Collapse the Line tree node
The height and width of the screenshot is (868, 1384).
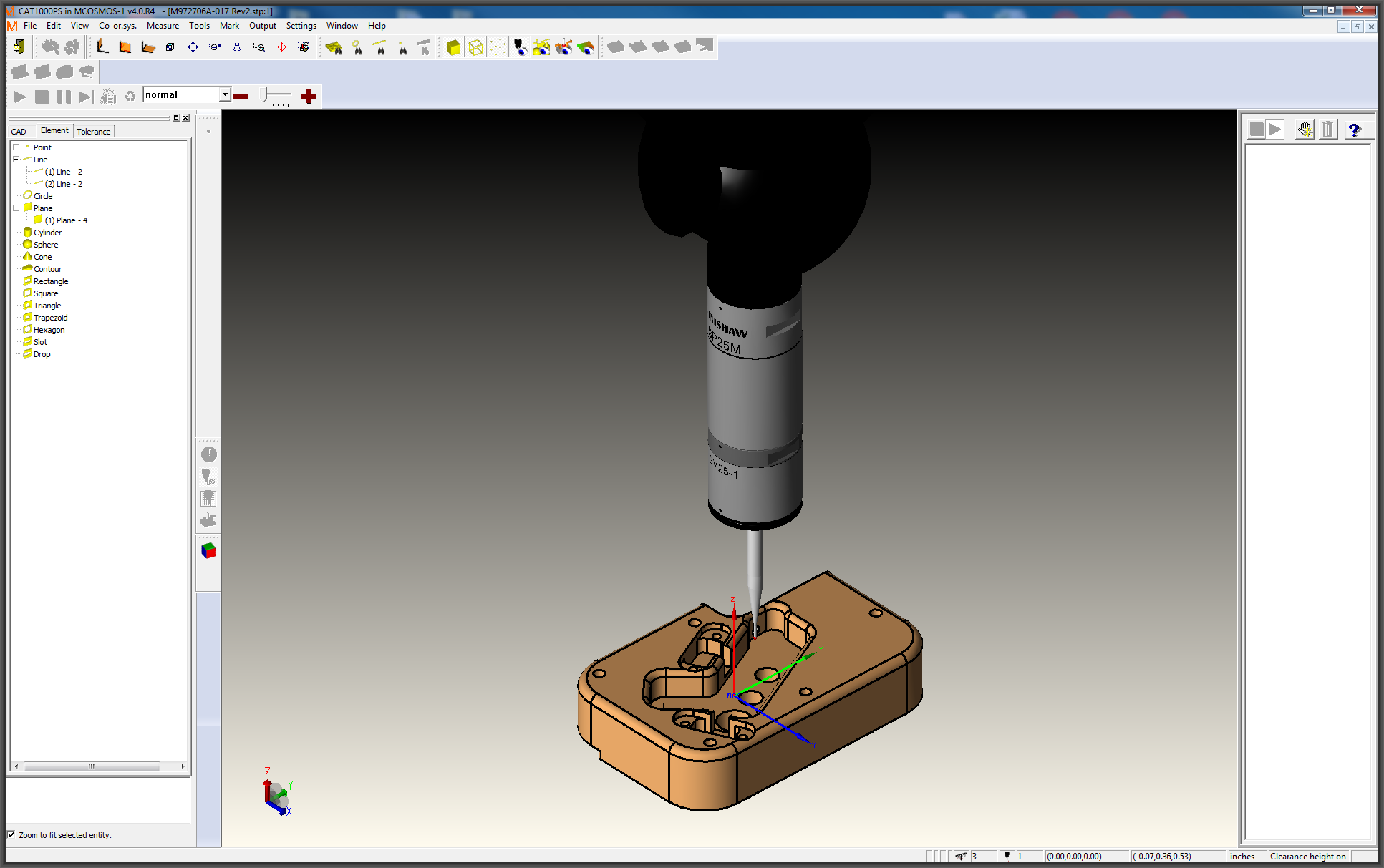(16, 160)
